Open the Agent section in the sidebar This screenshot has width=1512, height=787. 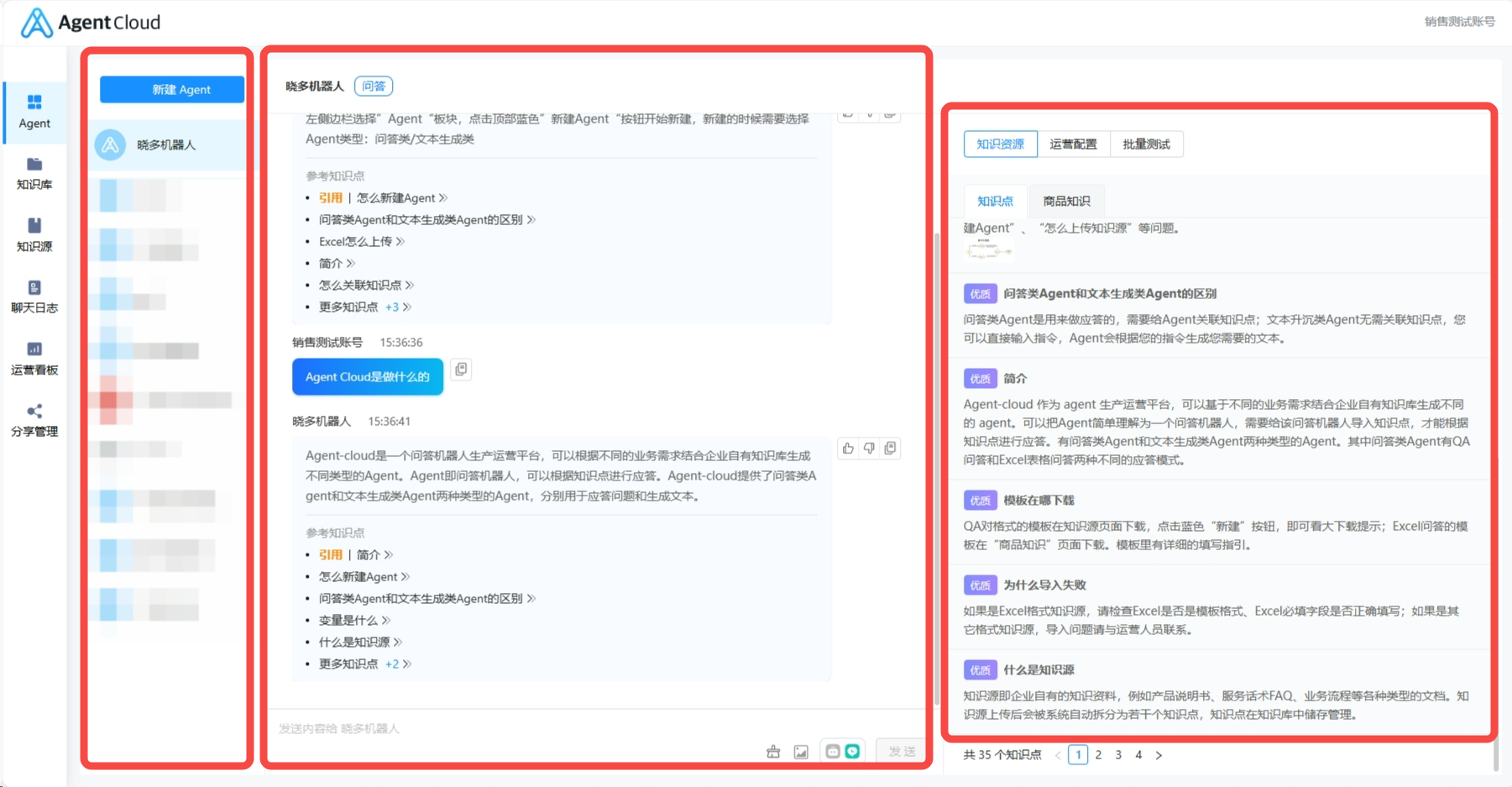tap(34, 112)
